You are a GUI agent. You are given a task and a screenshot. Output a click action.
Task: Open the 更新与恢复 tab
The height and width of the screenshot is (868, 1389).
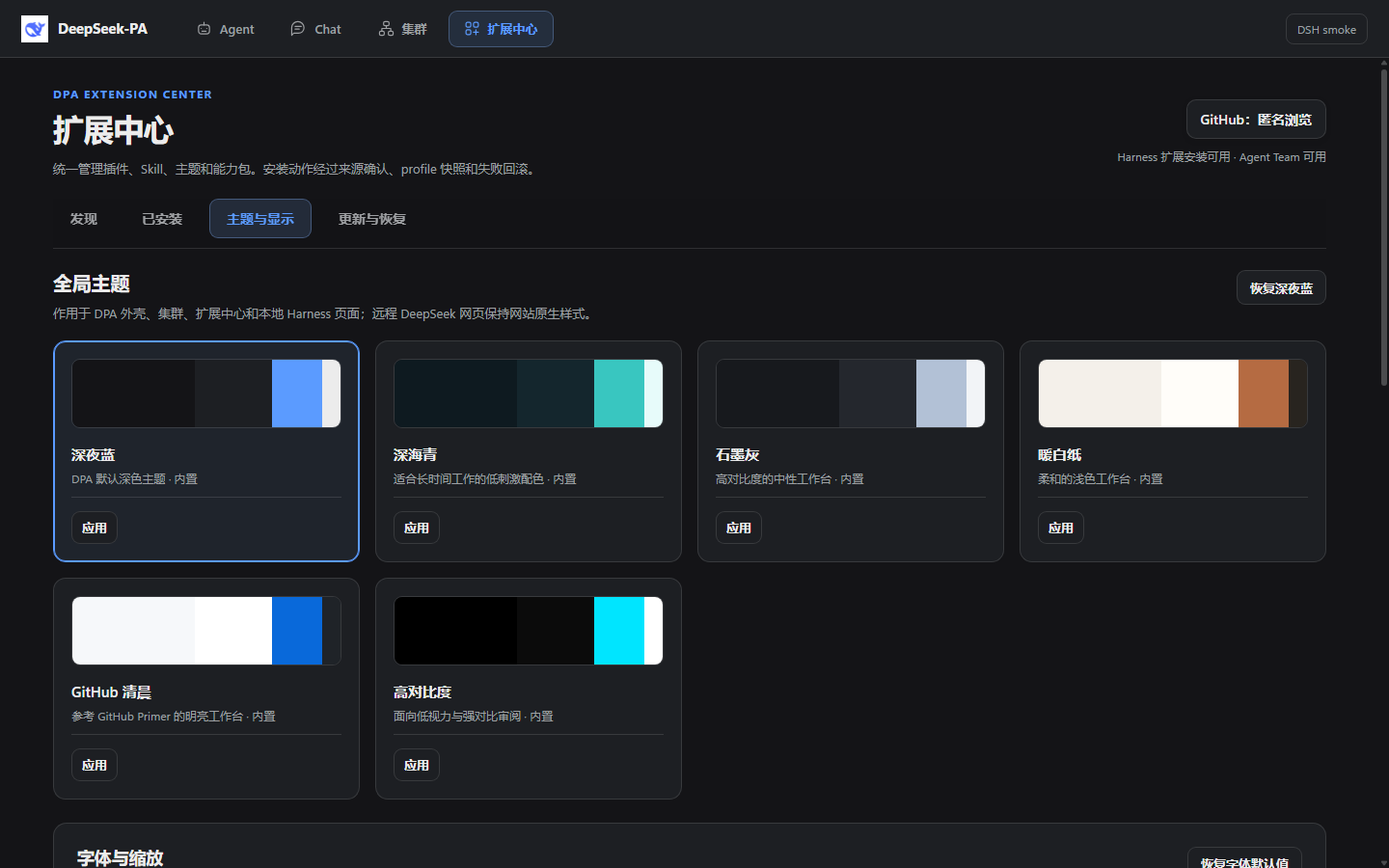(x=372, y=219)
